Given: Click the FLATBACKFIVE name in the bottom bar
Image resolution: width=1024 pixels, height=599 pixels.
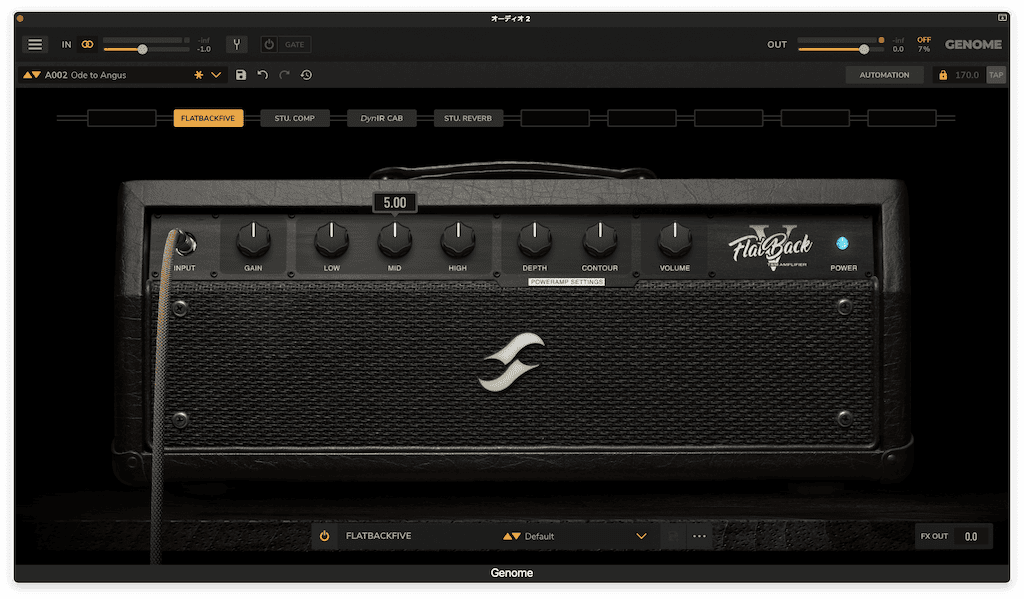Looking at the screenshot, I should pos(379,536).
